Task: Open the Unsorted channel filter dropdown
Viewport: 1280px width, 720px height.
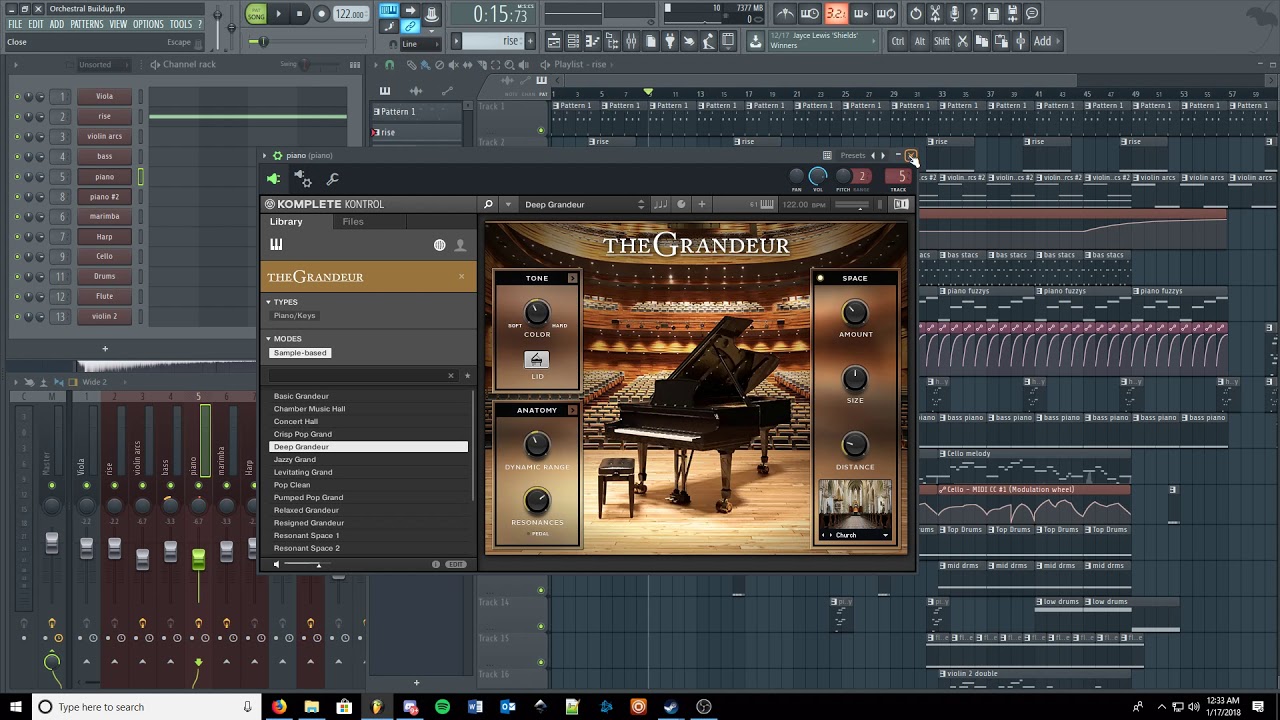Action: [x=102, y=65]
